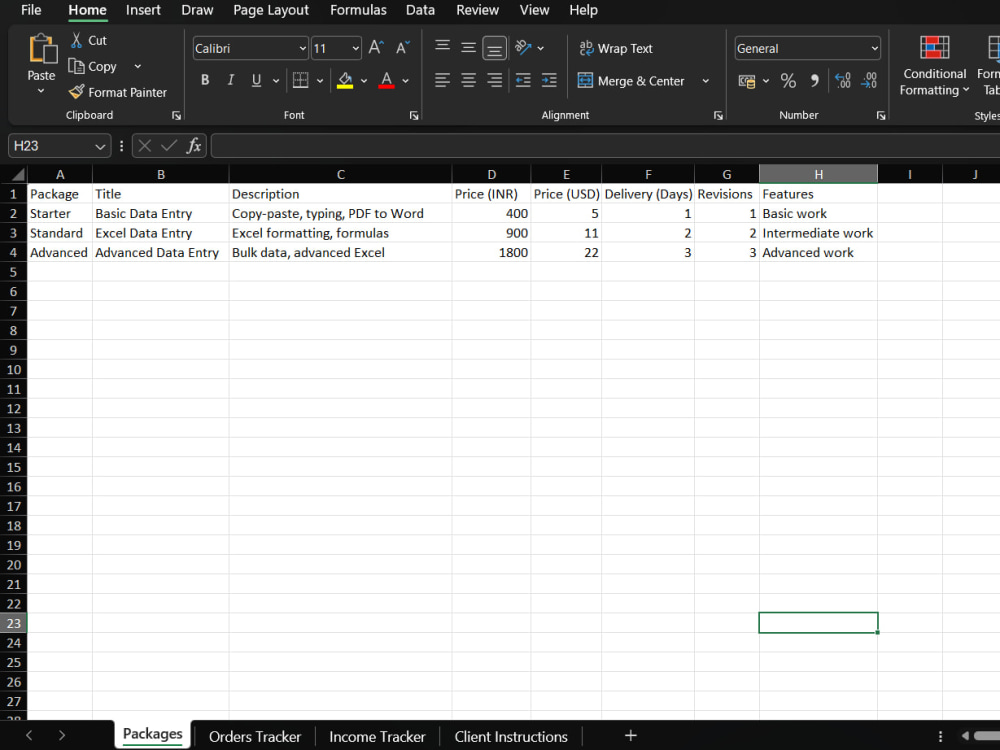Toggle Wrap Text
The height and width of the screenshot is (750, 1000).
click(x=616, y=48)
